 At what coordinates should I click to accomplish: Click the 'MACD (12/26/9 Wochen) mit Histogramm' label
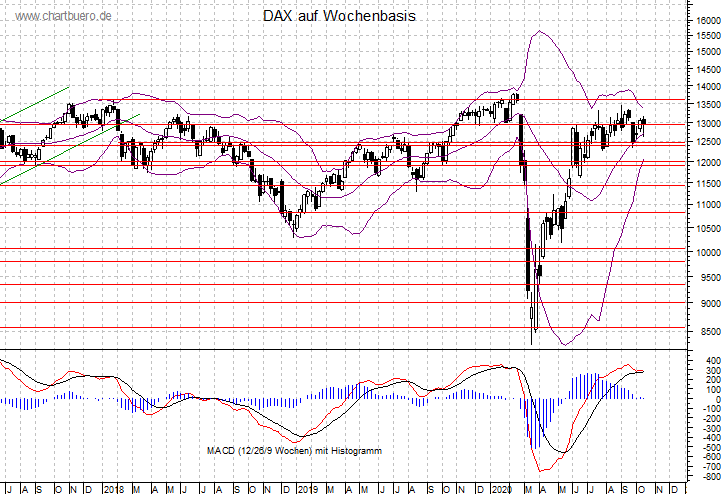[294, 451]
